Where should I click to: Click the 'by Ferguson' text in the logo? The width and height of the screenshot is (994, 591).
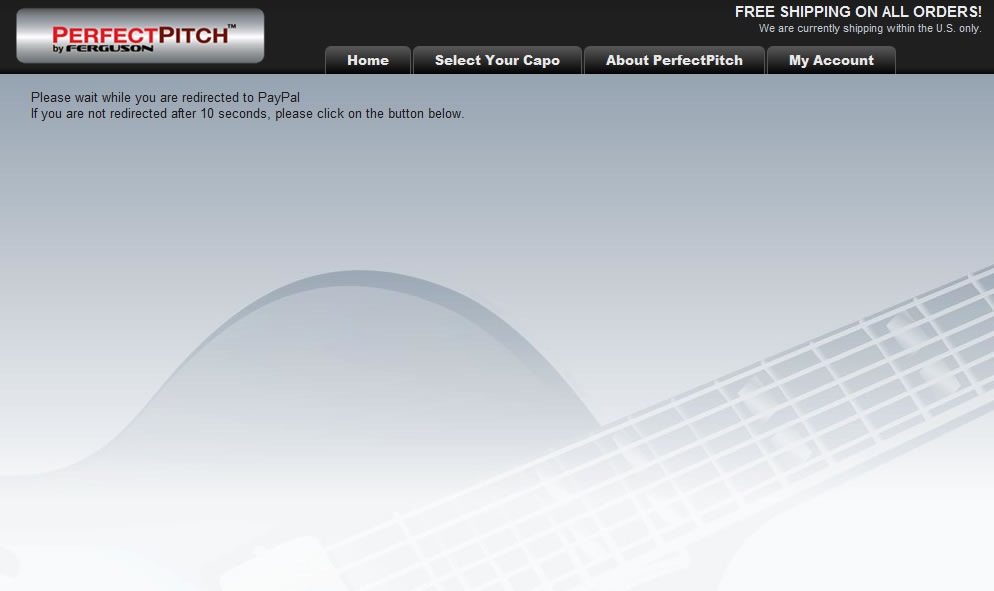[103, 49]
